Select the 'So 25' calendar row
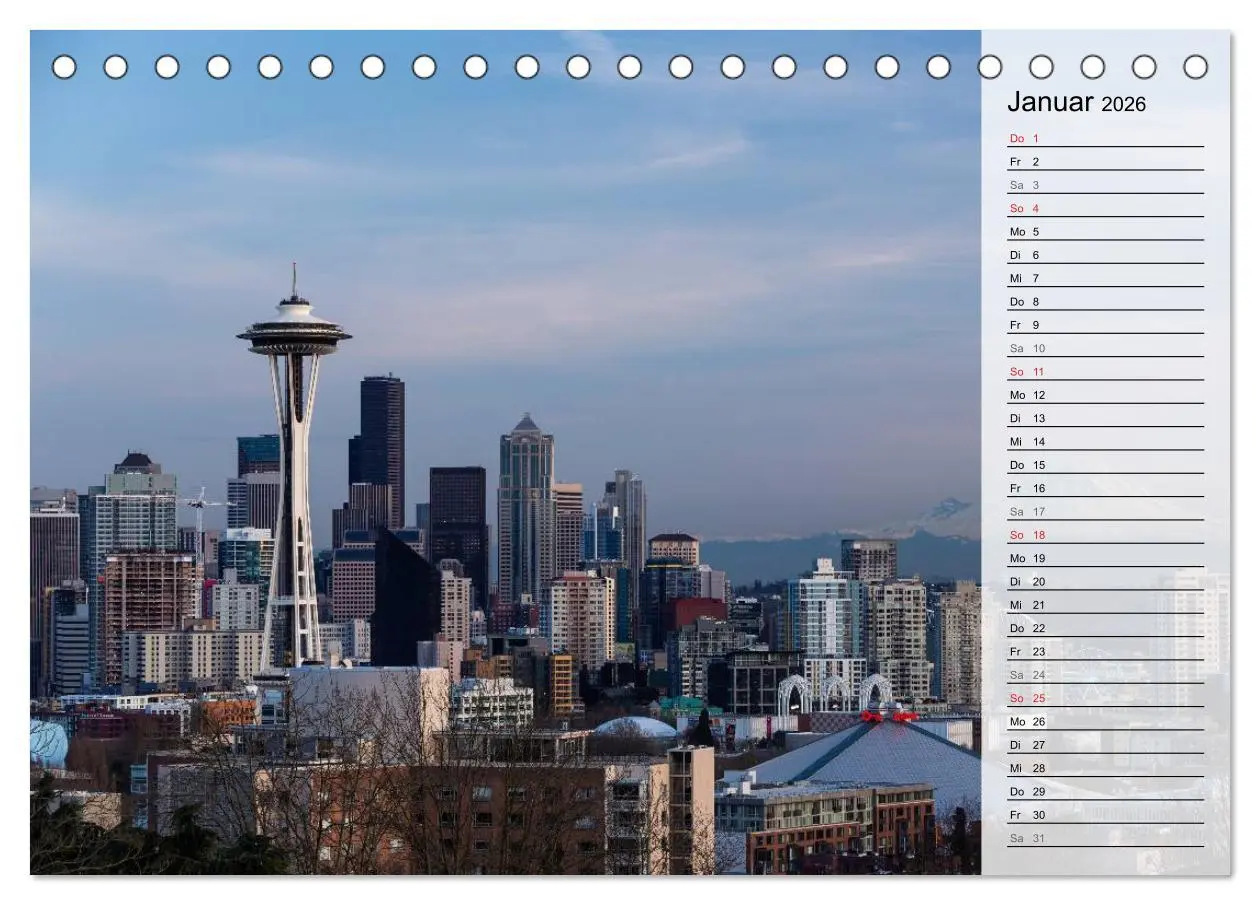Image resolution: width=1260 pixels, height=905 pixels. click(x=1105, y=698)
